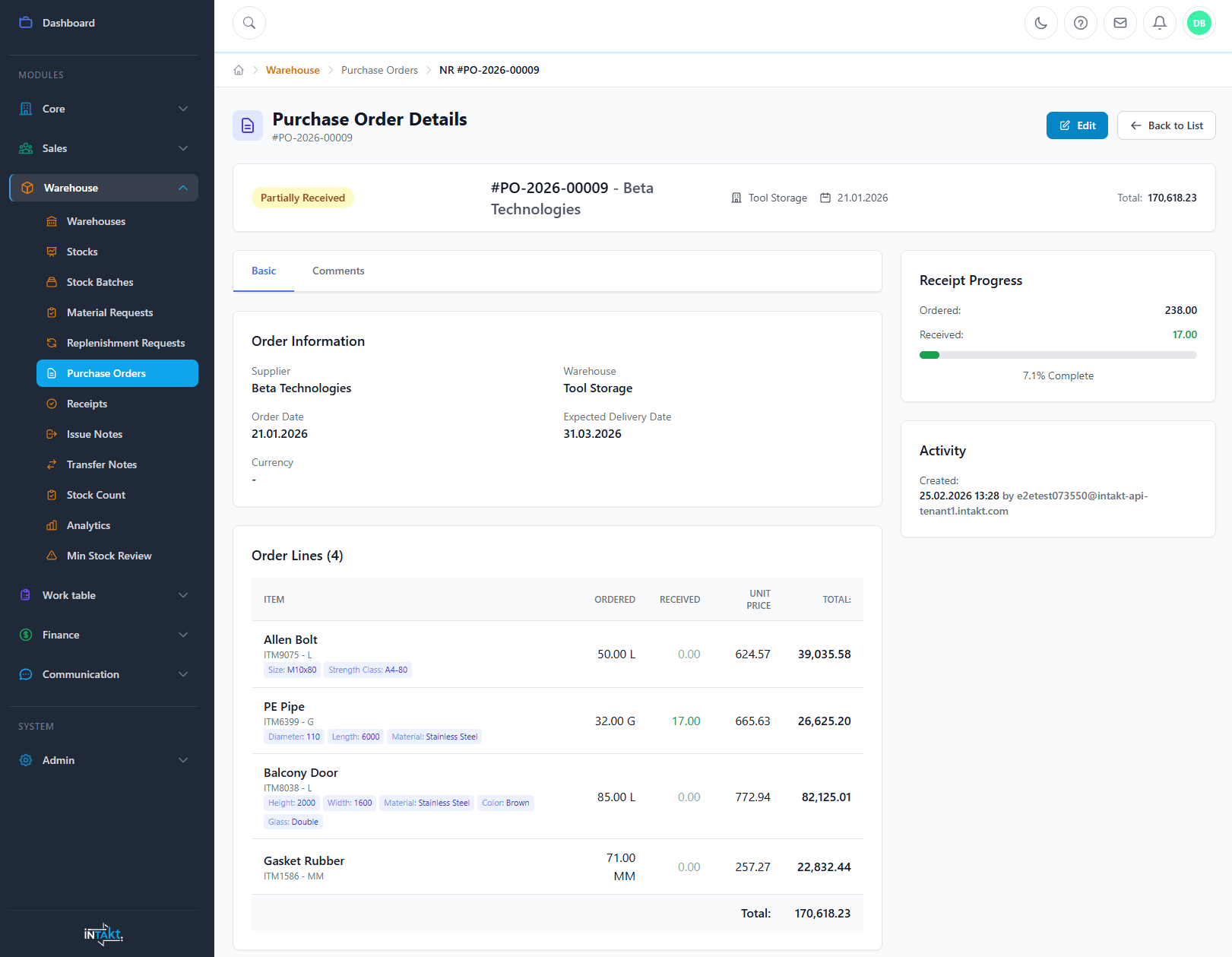
Task: Expand the Finance module
Action: coord(103,635)
